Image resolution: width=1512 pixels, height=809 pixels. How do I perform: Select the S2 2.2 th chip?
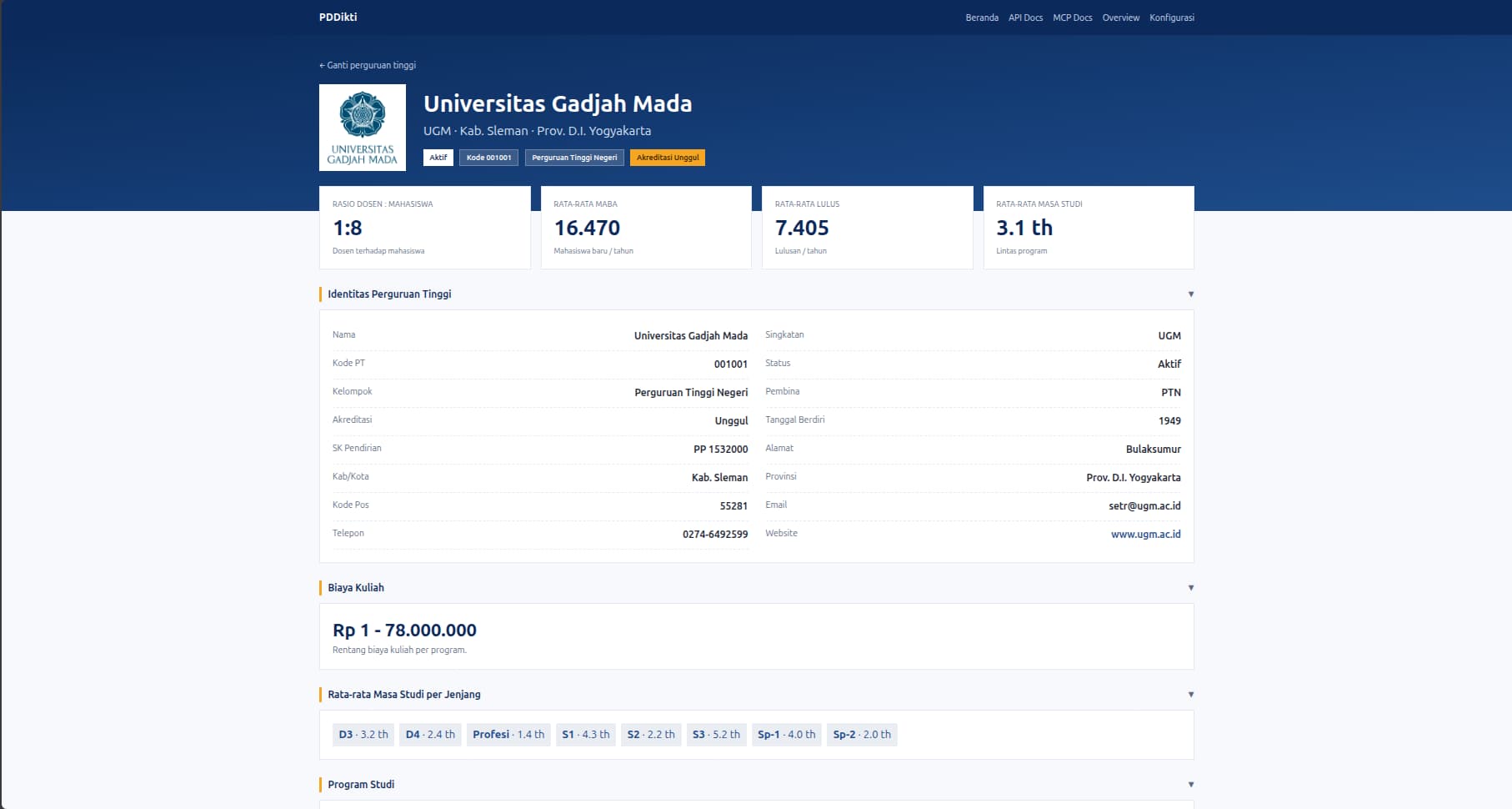click(651, 735)
